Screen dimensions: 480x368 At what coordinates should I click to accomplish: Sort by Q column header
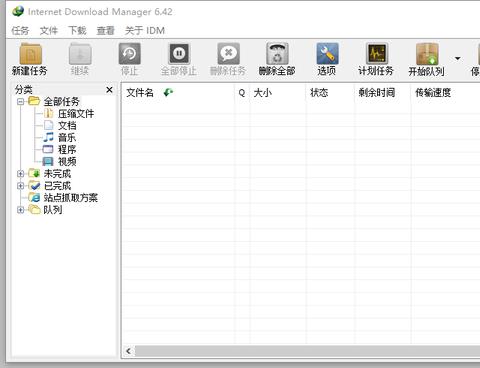pyautogui.click(x=242, y=92)
